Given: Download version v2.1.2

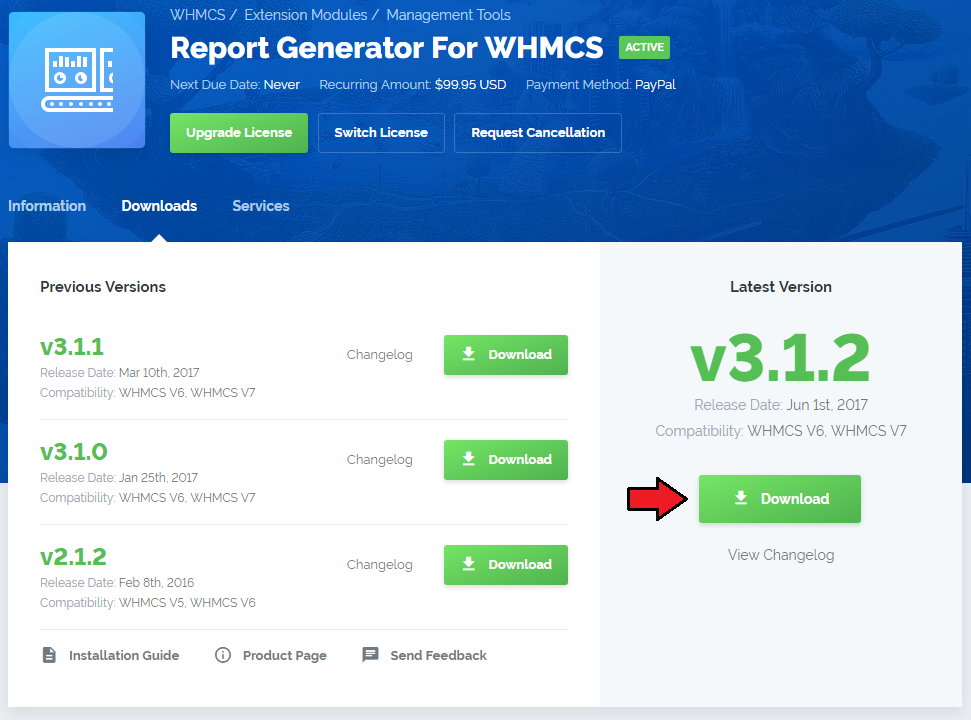Looking at the screenshot, I should pos(506,565).
